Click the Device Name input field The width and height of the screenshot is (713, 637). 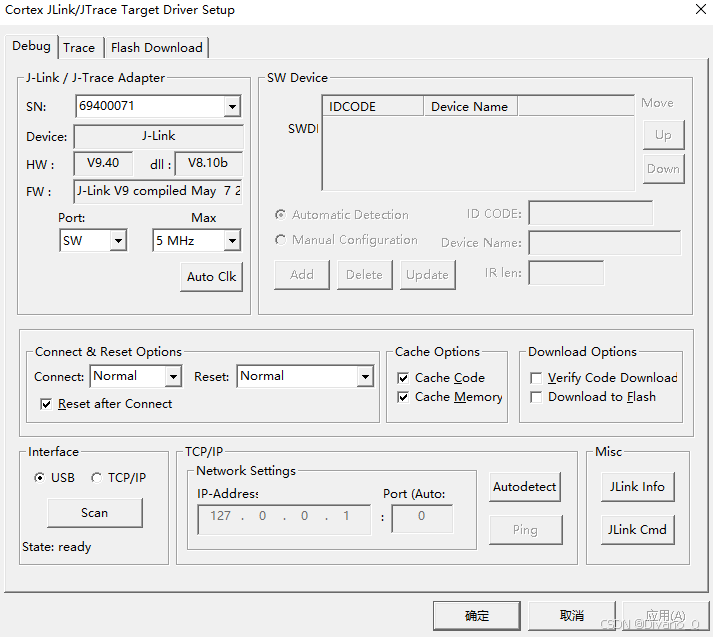(x=605, y=243)
